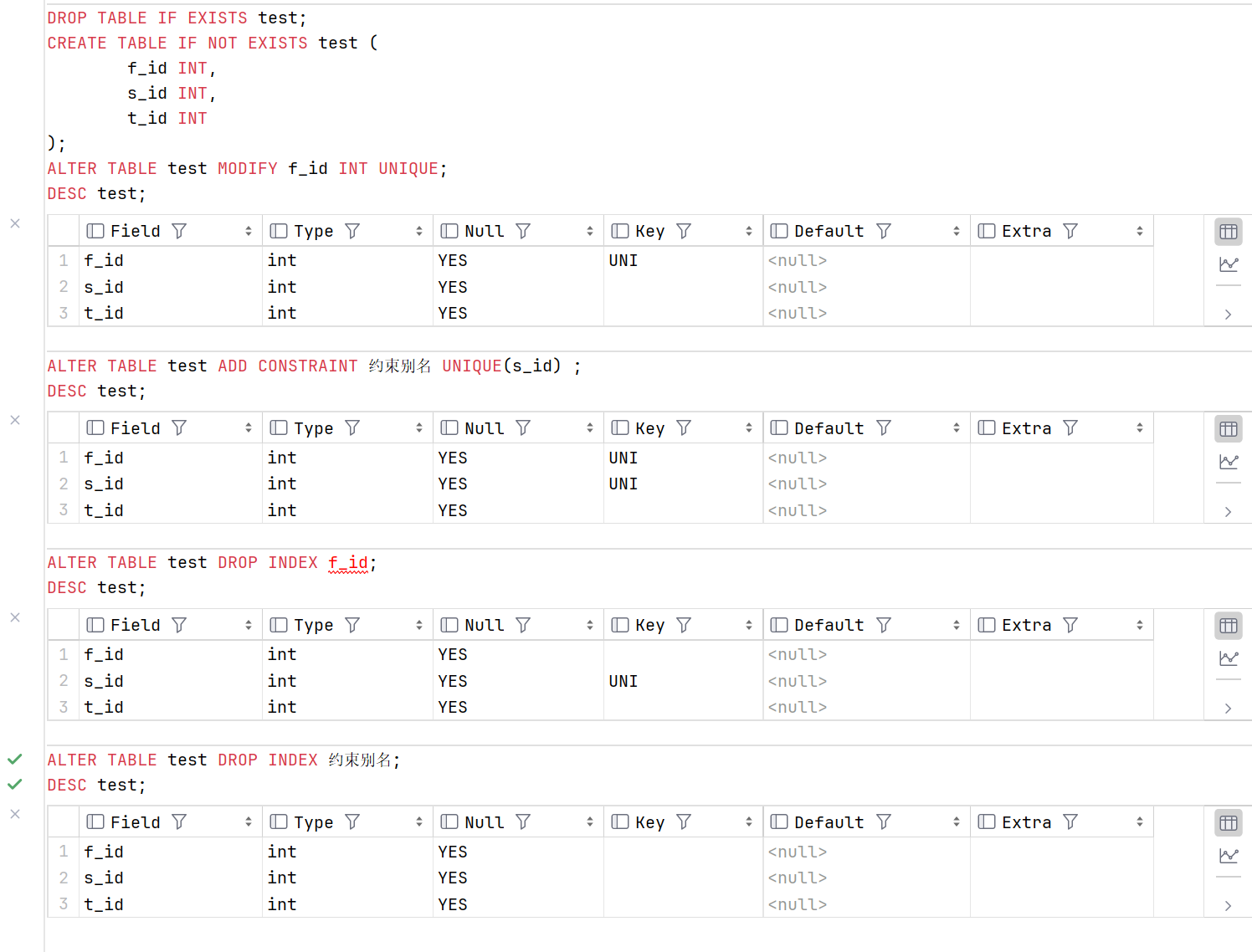Screen dimensions: 1252x952
Task: Filter the Field column in second table
Action: click(x=179, y=428)
